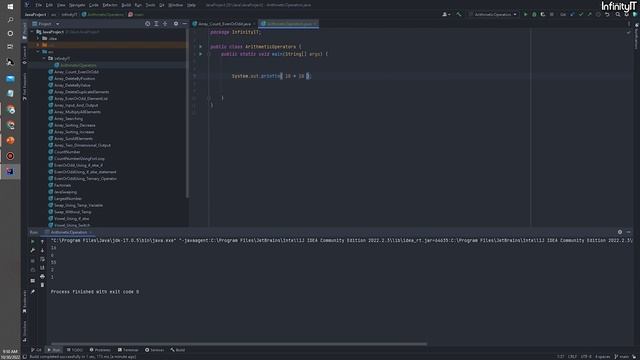The height and width of the screenshot is (360, 640).
Task: Open the File menu
Action: (x=38, y=5)
